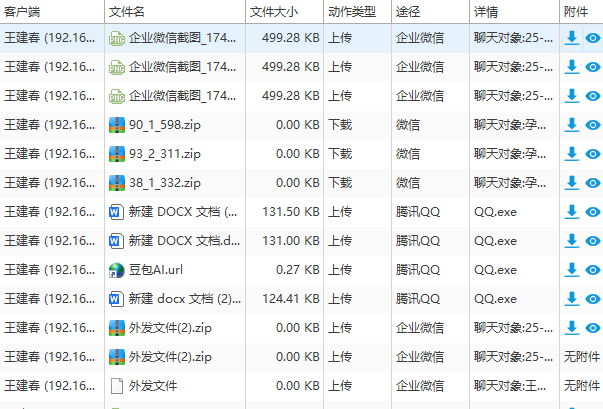Click the 131.00 KB size cell
This screenshot has width=603, height=409.
point(291,241)
